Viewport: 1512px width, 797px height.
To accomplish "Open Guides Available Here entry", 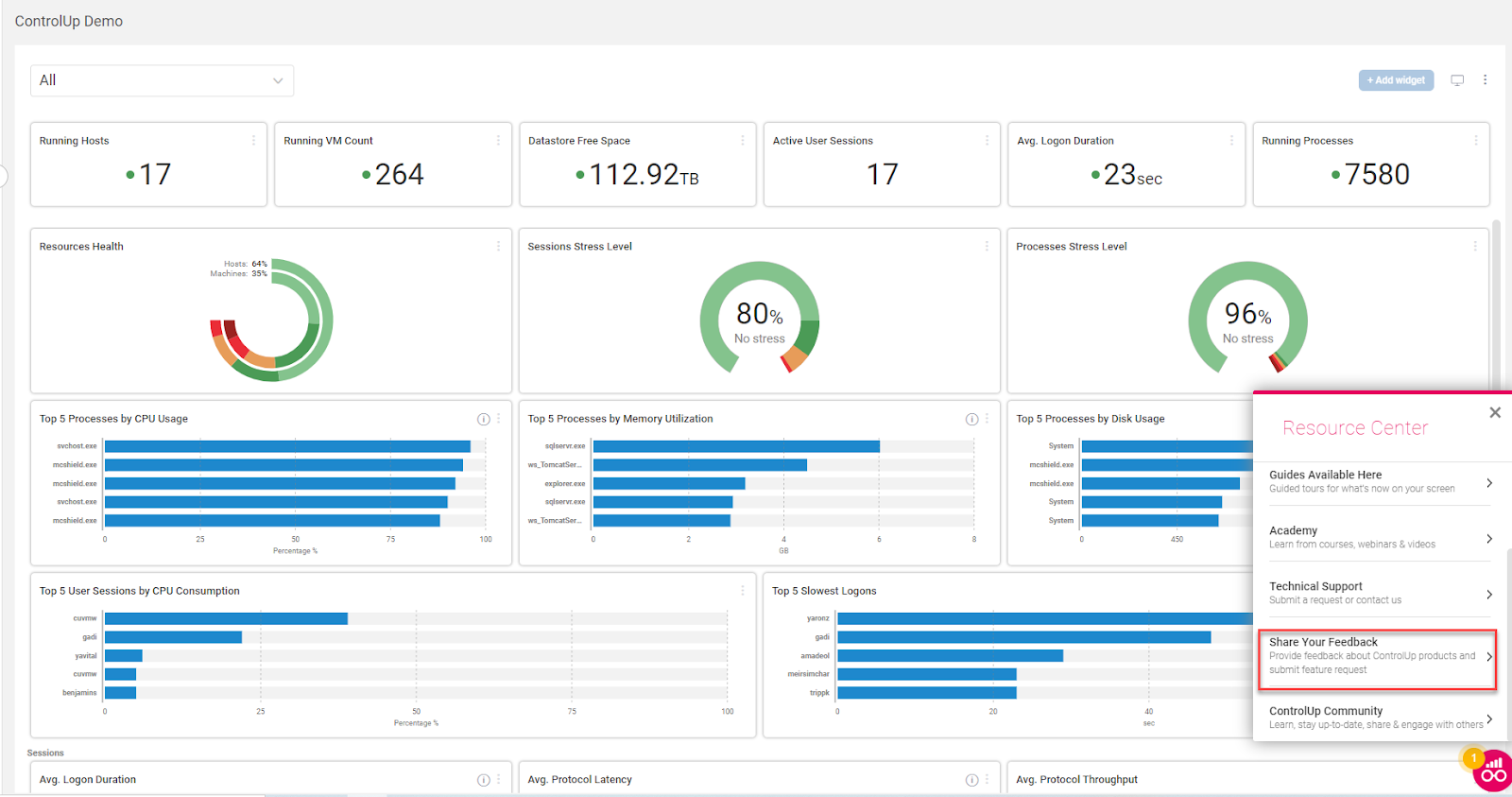I will 1380,481.
